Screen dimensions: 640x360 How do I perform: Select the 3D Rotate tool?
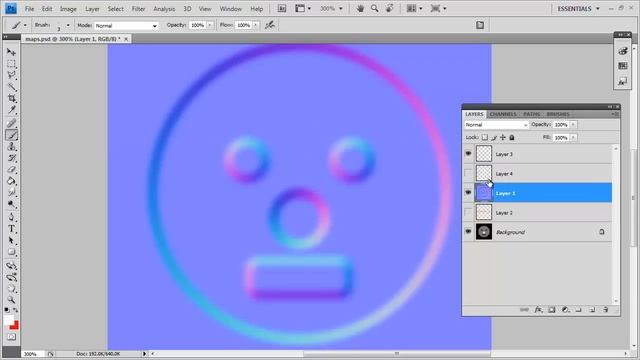tap(11, 266)
